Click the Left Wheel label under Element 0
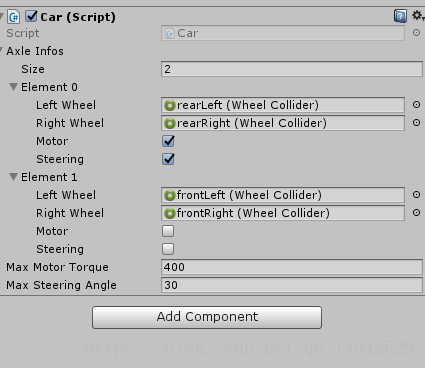This screenshot has height=368, width=425. click(x=66, y=105)
